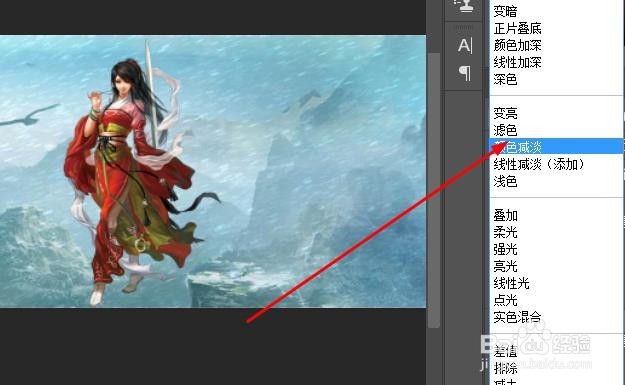Viewport: 625px width, 385px height.
Task: Select the 正片叠底 blend mode
Action: 517,28
